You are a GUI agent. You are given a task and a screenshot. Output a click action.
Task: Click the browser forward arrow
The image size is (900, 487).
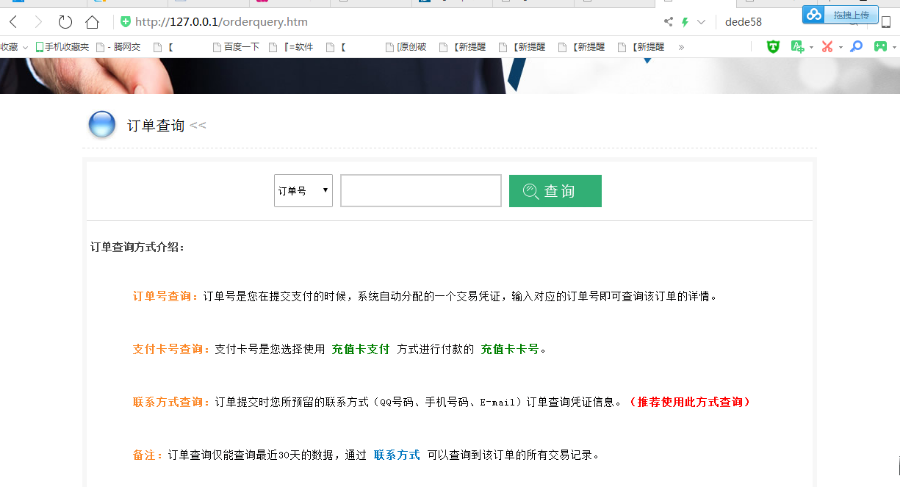pyautogui.click(x=38, y=22)
